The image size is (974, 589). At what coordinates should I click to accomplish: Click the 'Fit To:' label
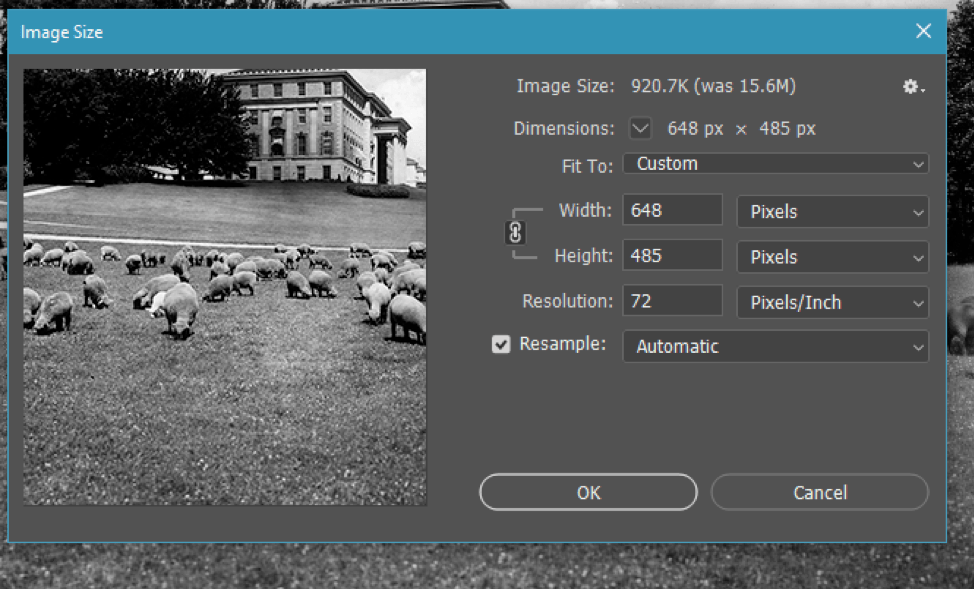pyautogui.click(x=587, y=167)
